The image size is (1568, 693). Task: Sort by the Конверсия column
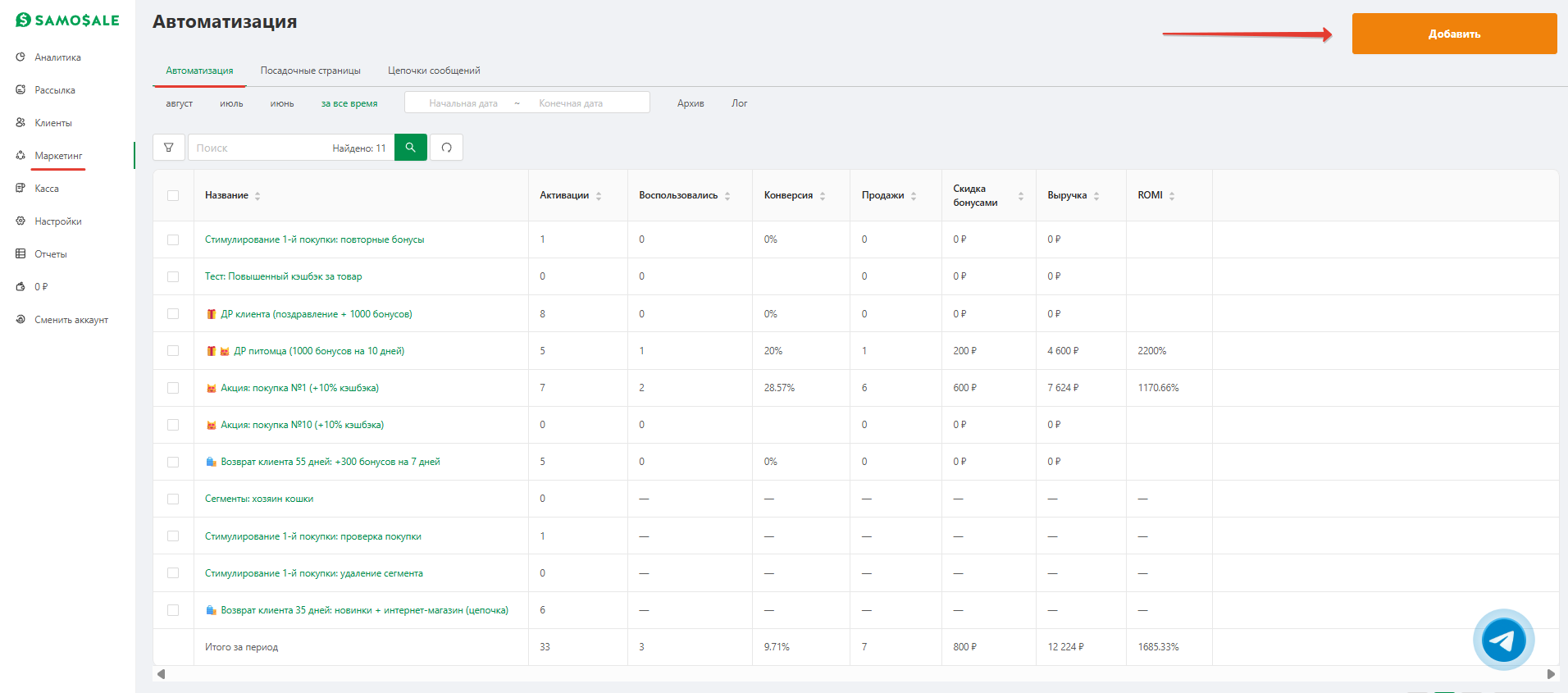823,196
